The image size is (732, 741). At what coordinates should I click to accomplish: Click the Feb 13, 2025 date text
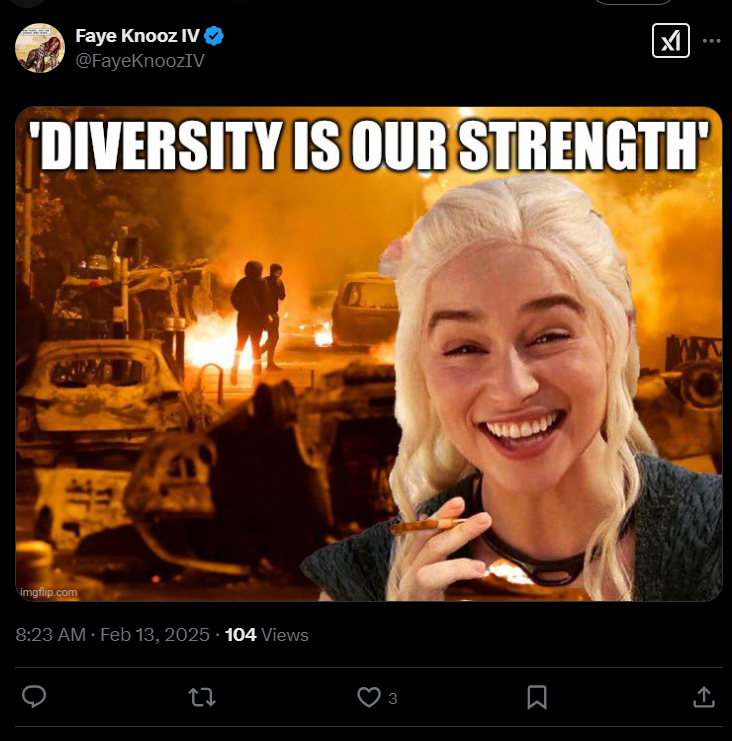155,635
